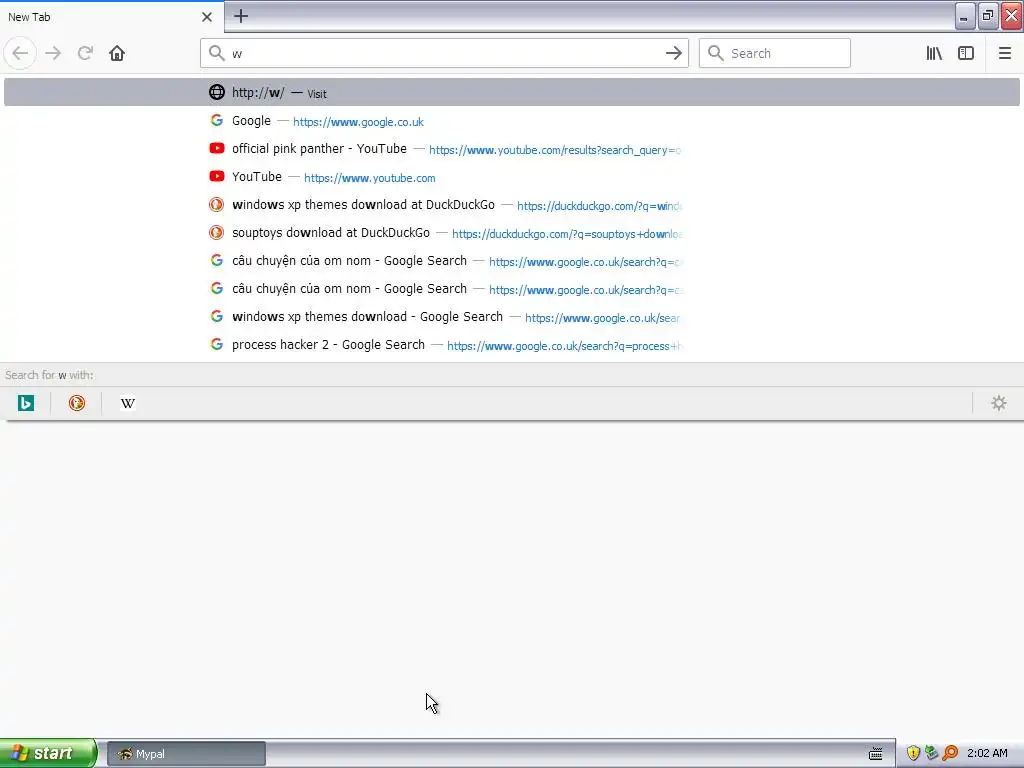Click the magnifier icon in the Search box
Viewport: 1024px width, 768px height.
click(x=716, y=53)
